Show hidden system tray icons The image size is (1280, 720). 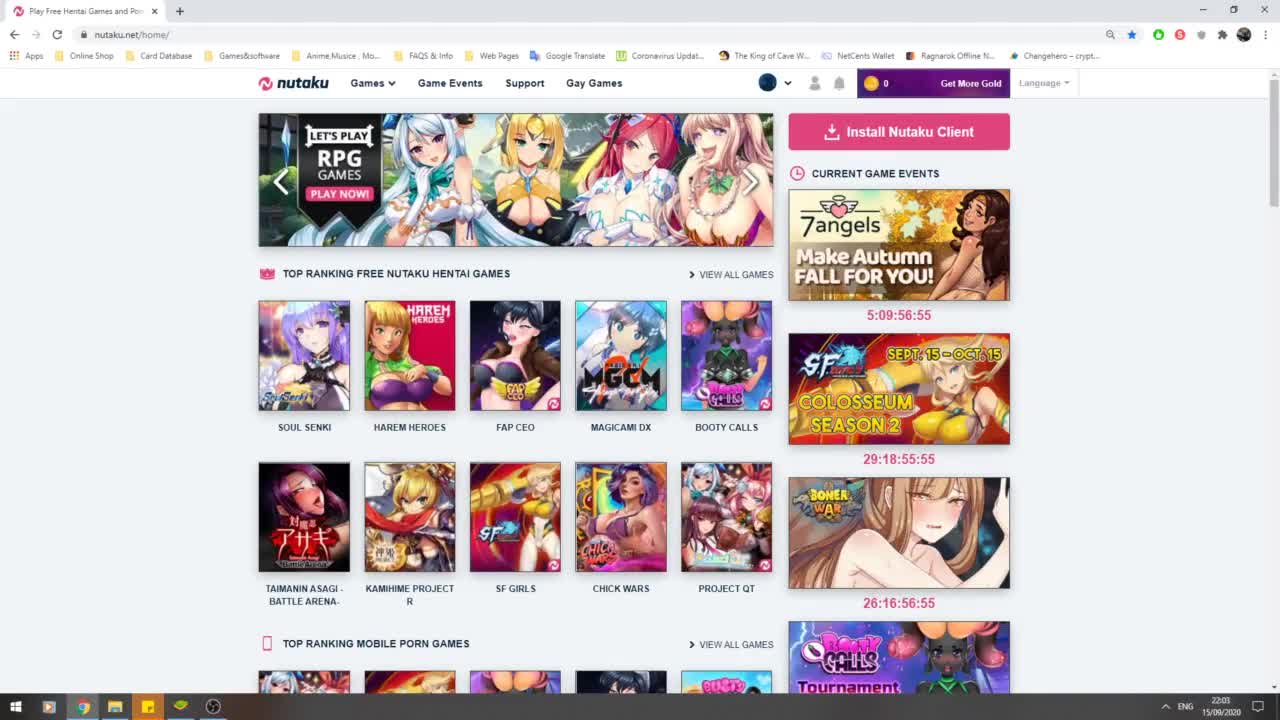[x=1165, y=707]
